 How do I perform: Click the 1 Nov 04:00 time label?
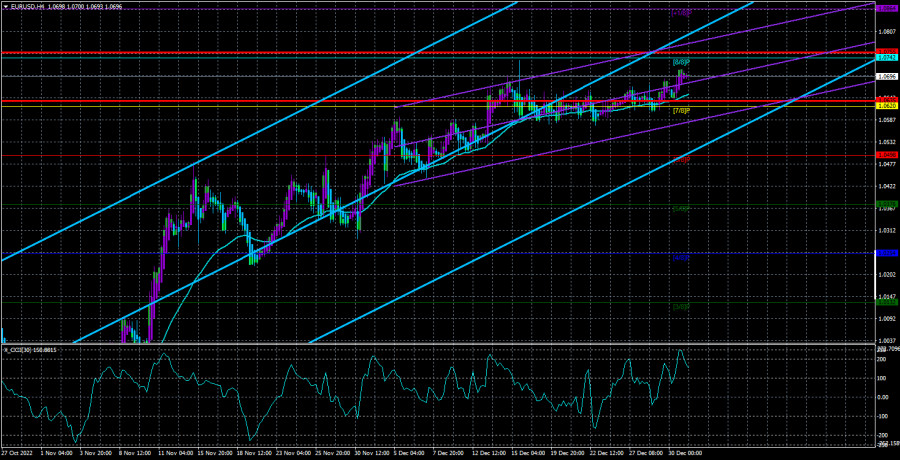pyautogui.click(x=55, y=453)
